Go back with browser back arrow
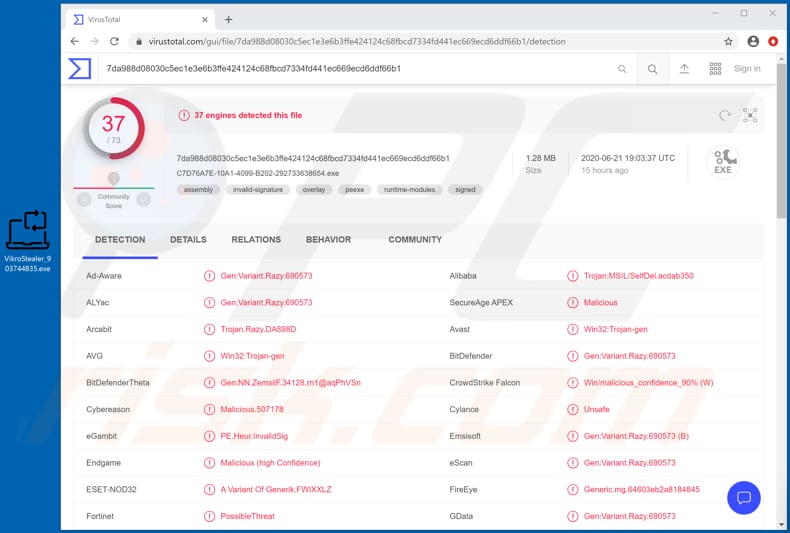 coord(75,41)
